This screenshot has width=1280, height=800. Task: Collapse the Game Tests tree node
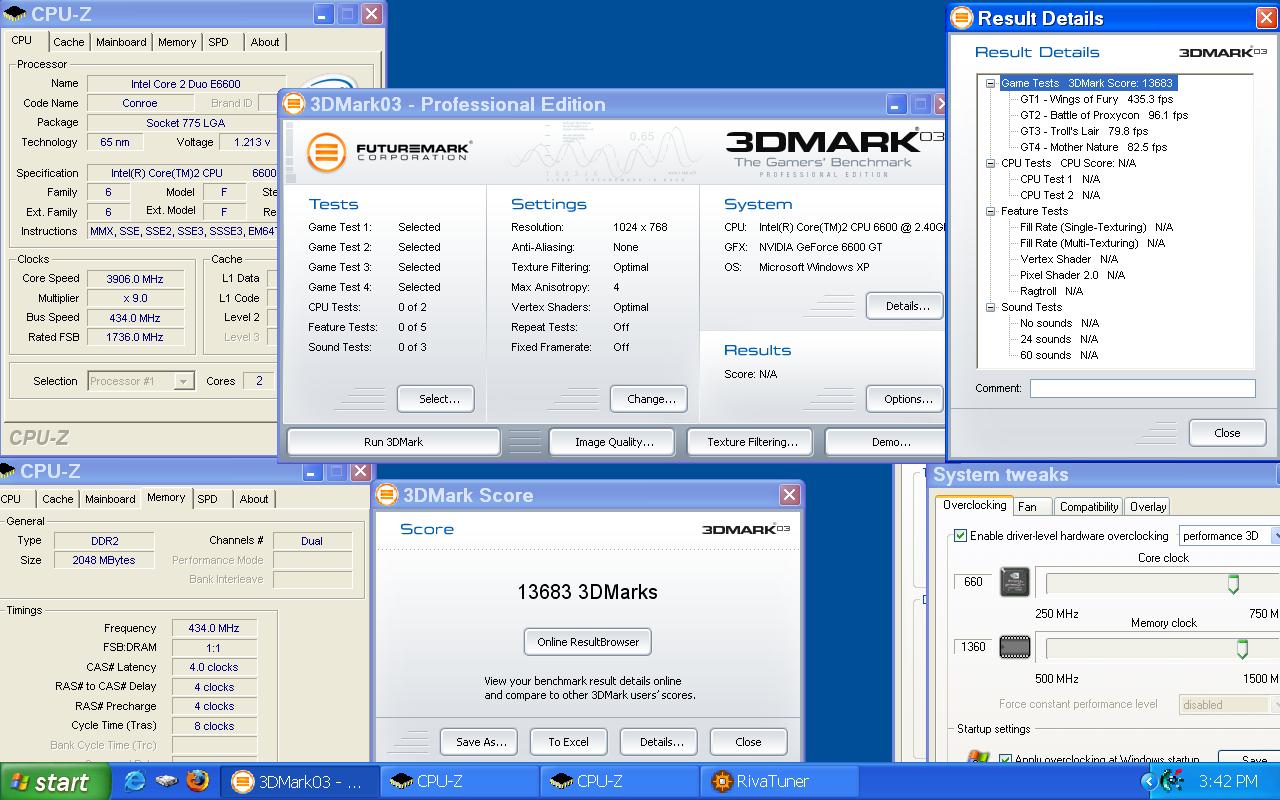point(991,84)
